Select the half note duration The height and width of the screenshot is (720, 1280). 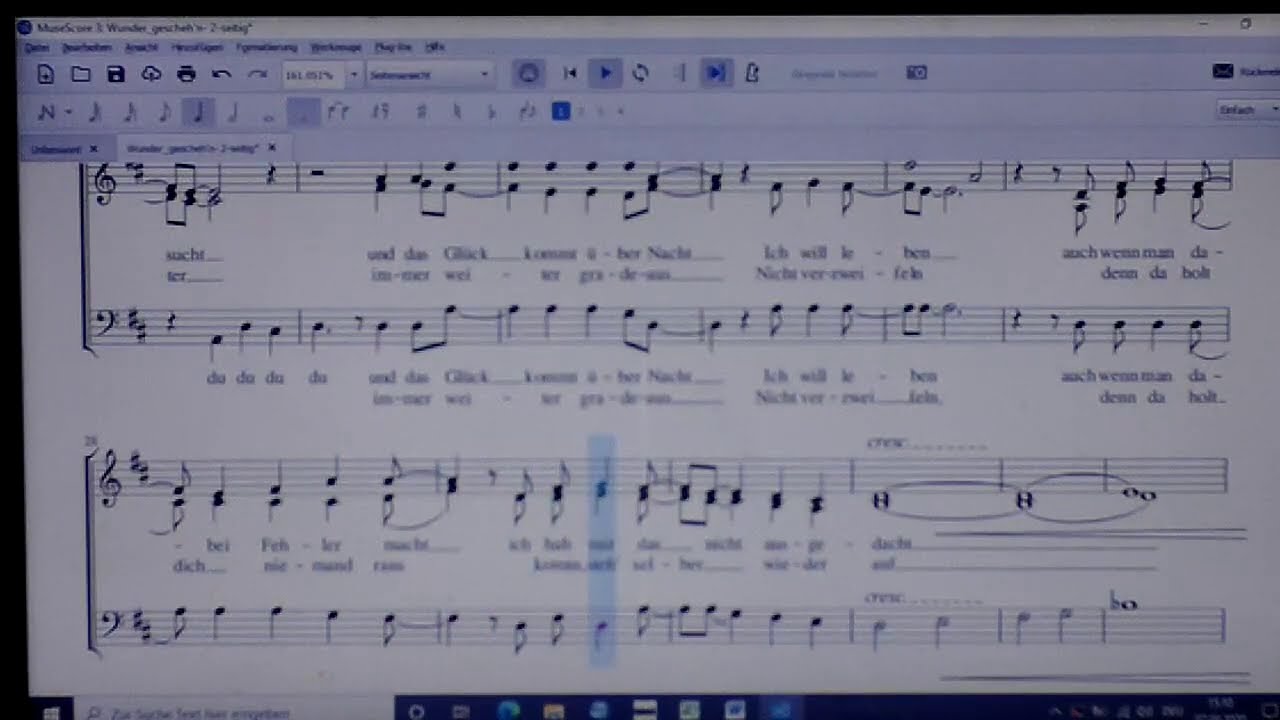point(233,111)
